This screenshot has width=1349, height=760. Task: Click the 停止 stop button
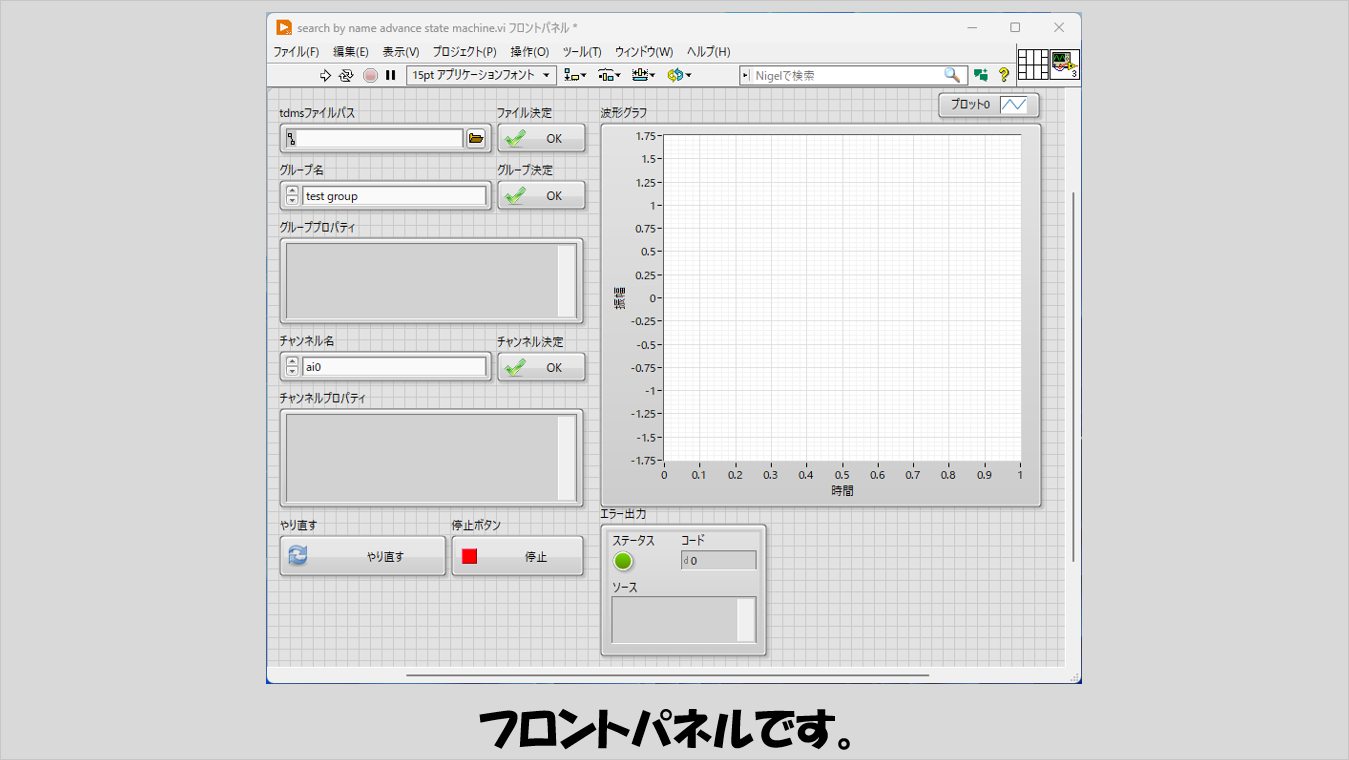click(x=517, y=556)
